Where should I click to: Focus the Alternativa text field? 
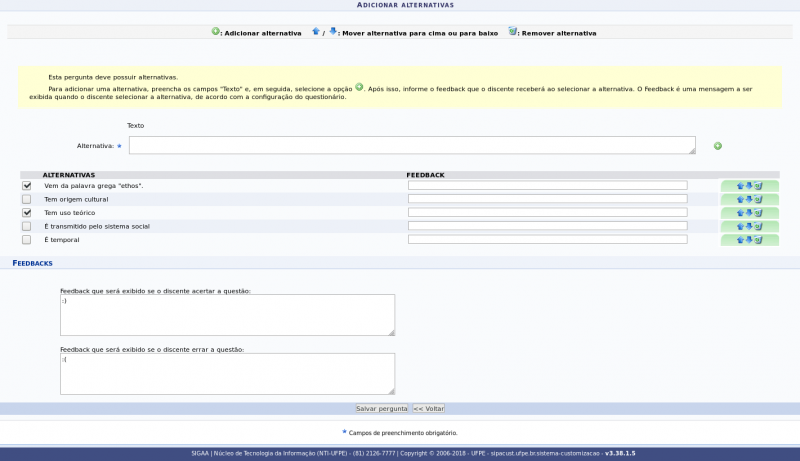412,145
